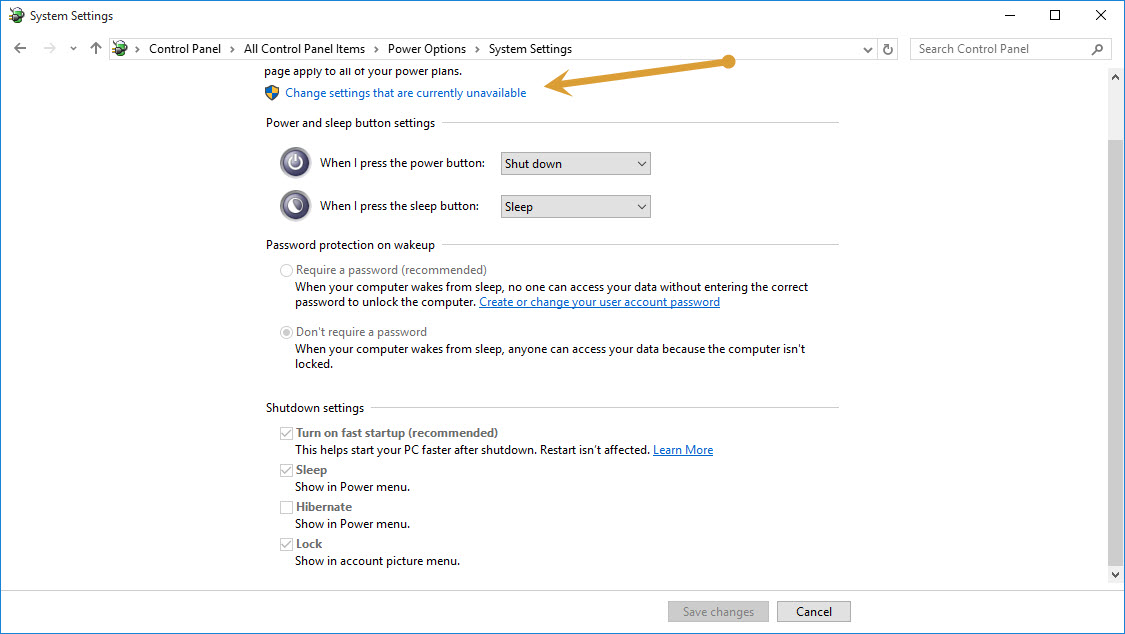Image resolution: width=1125 pixels, height=634 pixels.
Task: Open the address bar history dropdown
Action: click(x=867, y=49)
